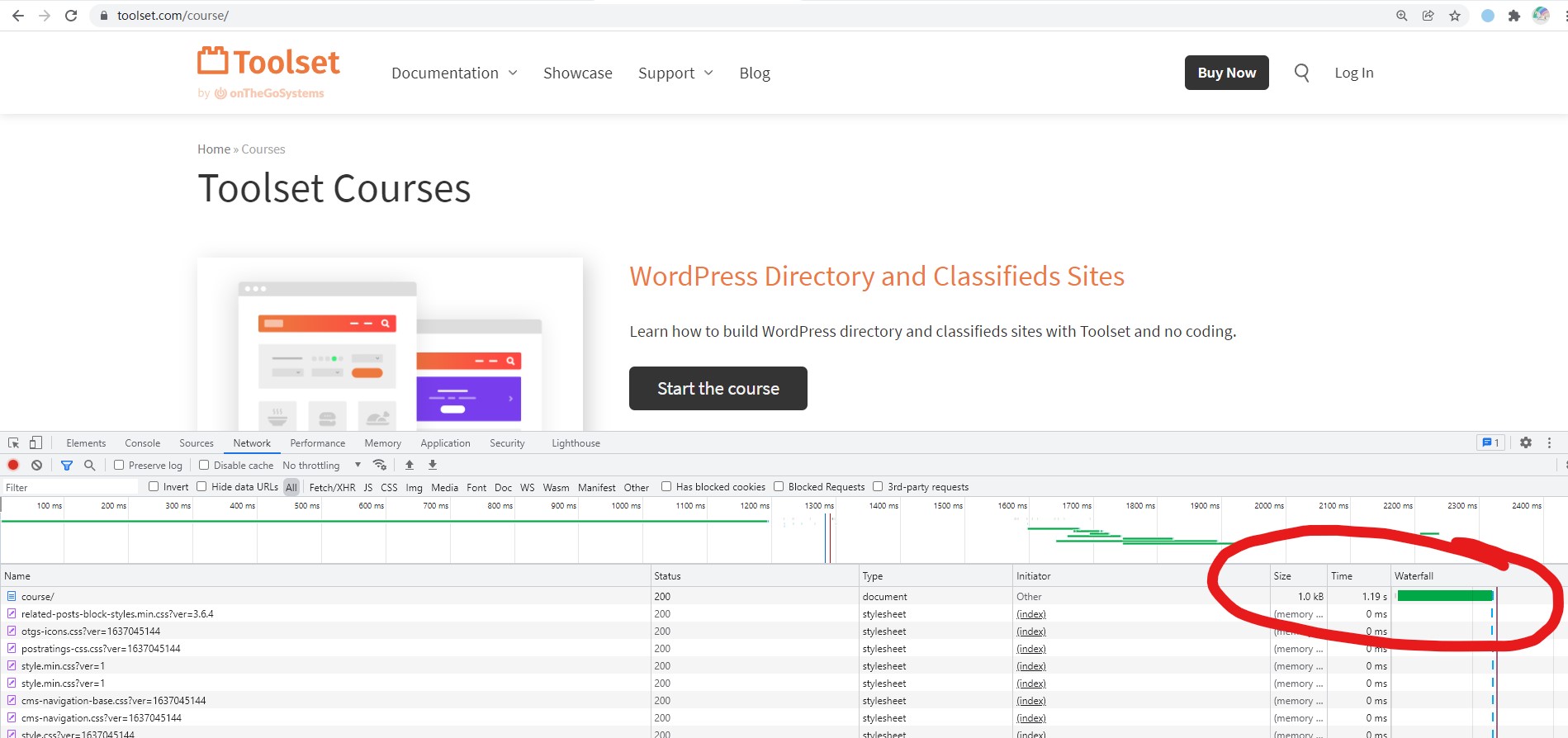This screenshot has width=1568, height=738.
Task: Open the No throttling dropdown
Action: 321,465
